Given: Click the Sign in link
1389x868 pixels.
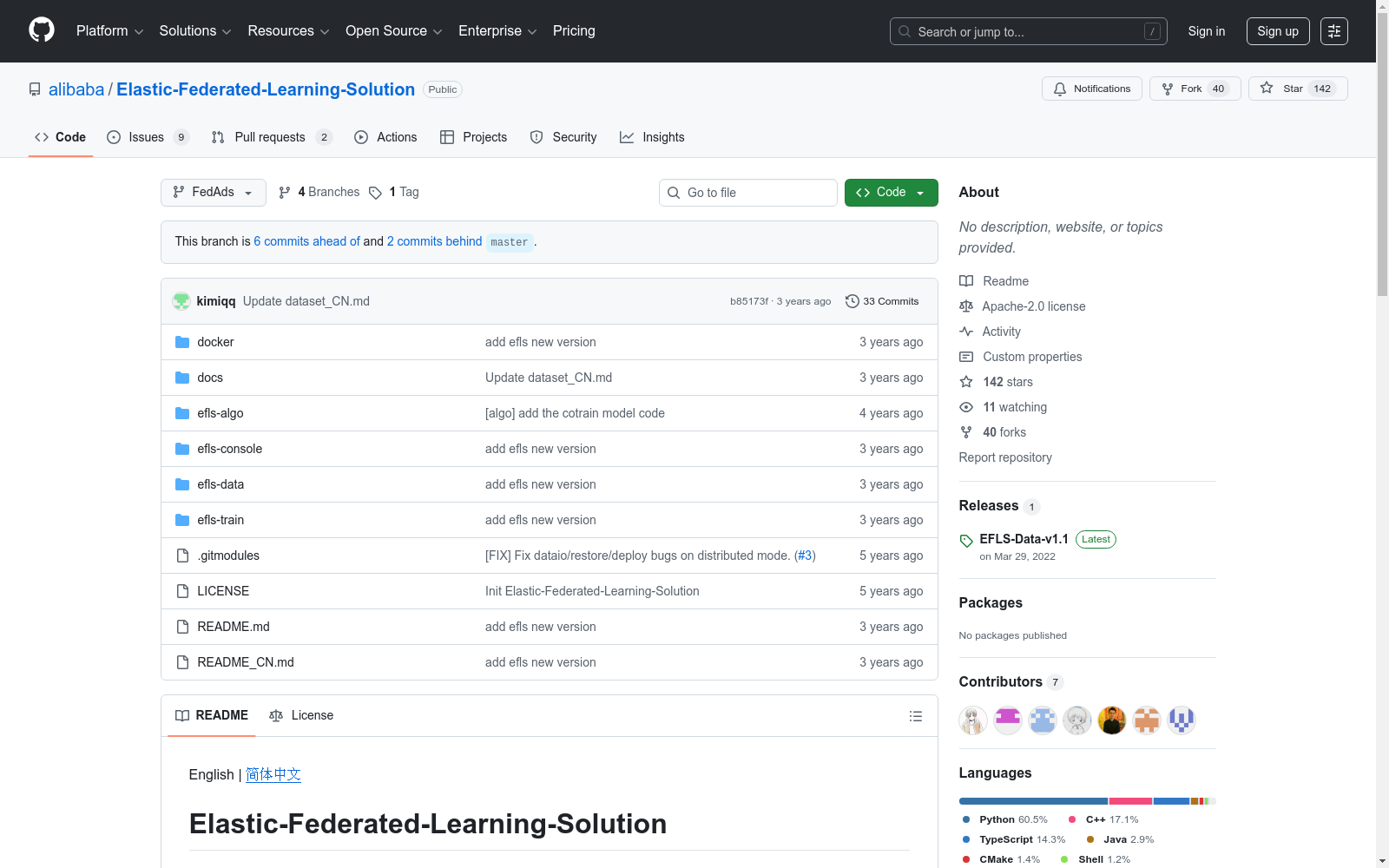Looking at the screenshot, I should [x=1207, y=31].
